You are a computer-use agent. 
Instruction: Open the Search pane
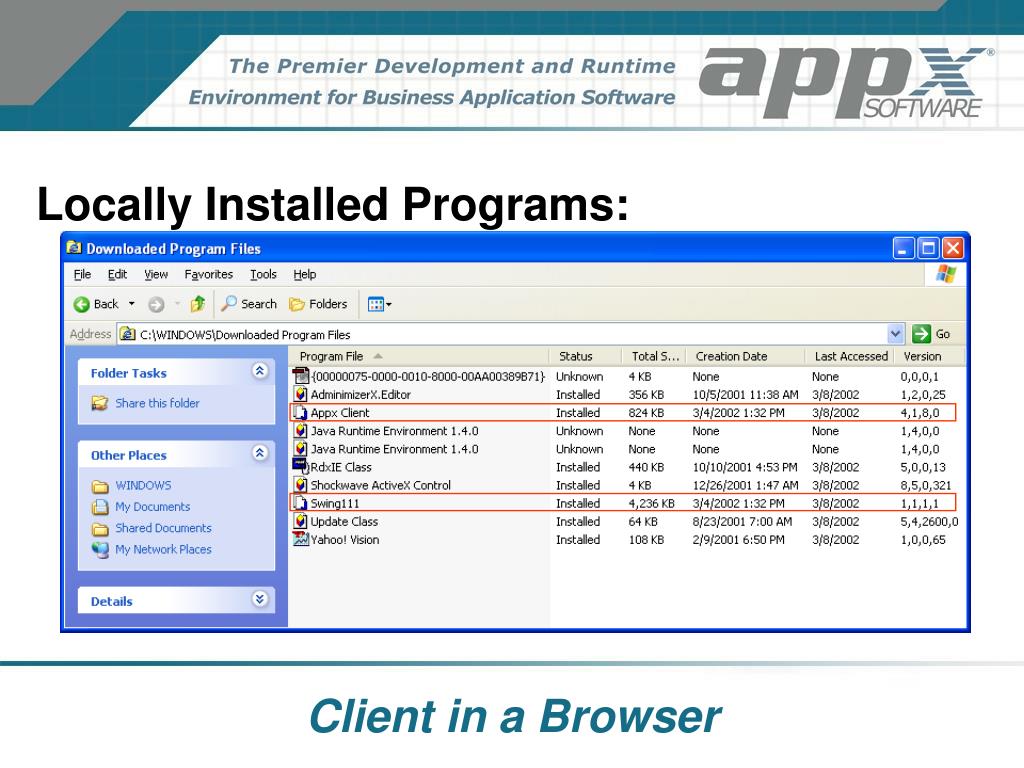click(249, 304)
